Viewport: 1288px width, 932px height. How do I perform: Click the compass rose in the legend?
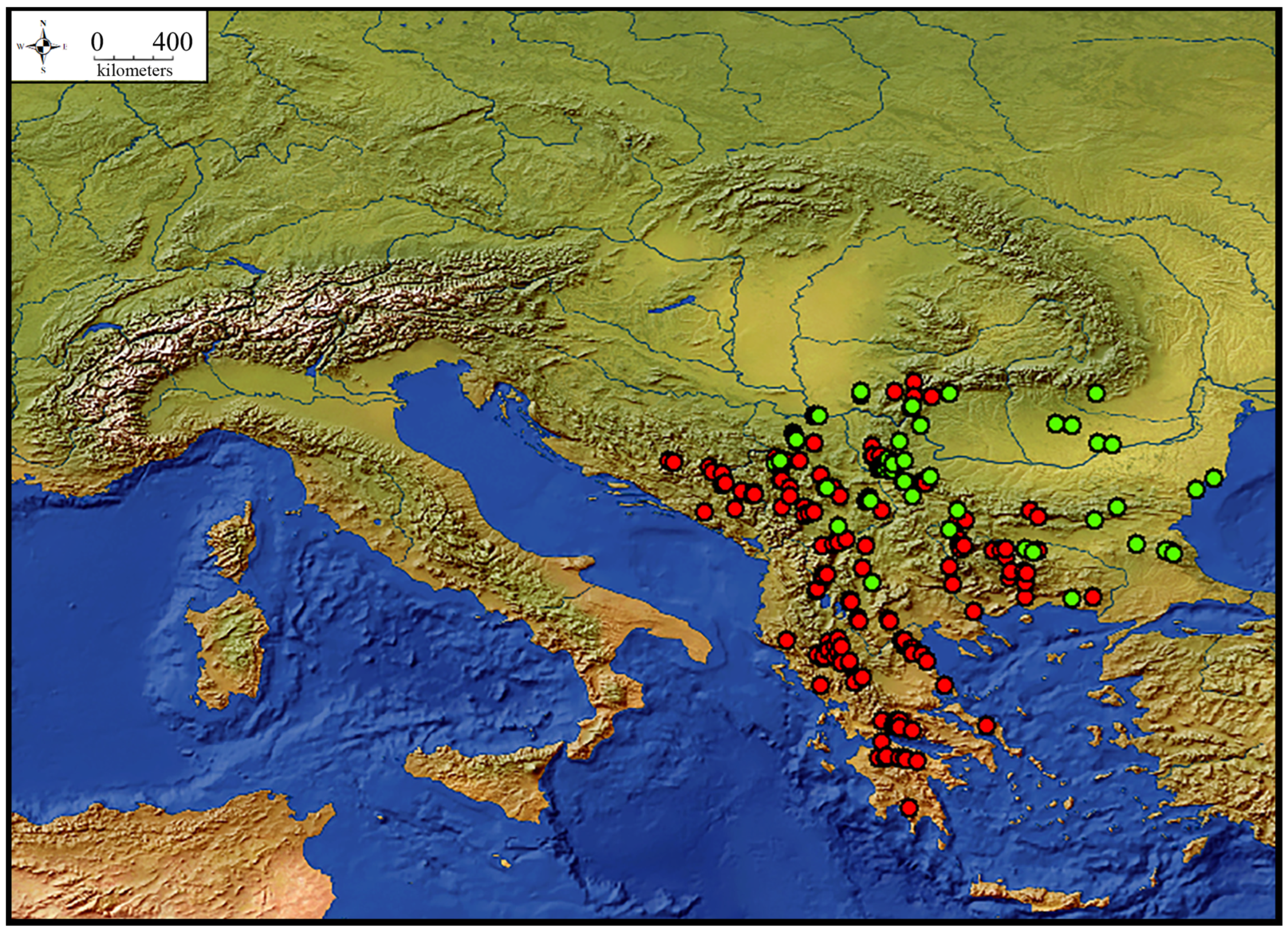(44, 46)
